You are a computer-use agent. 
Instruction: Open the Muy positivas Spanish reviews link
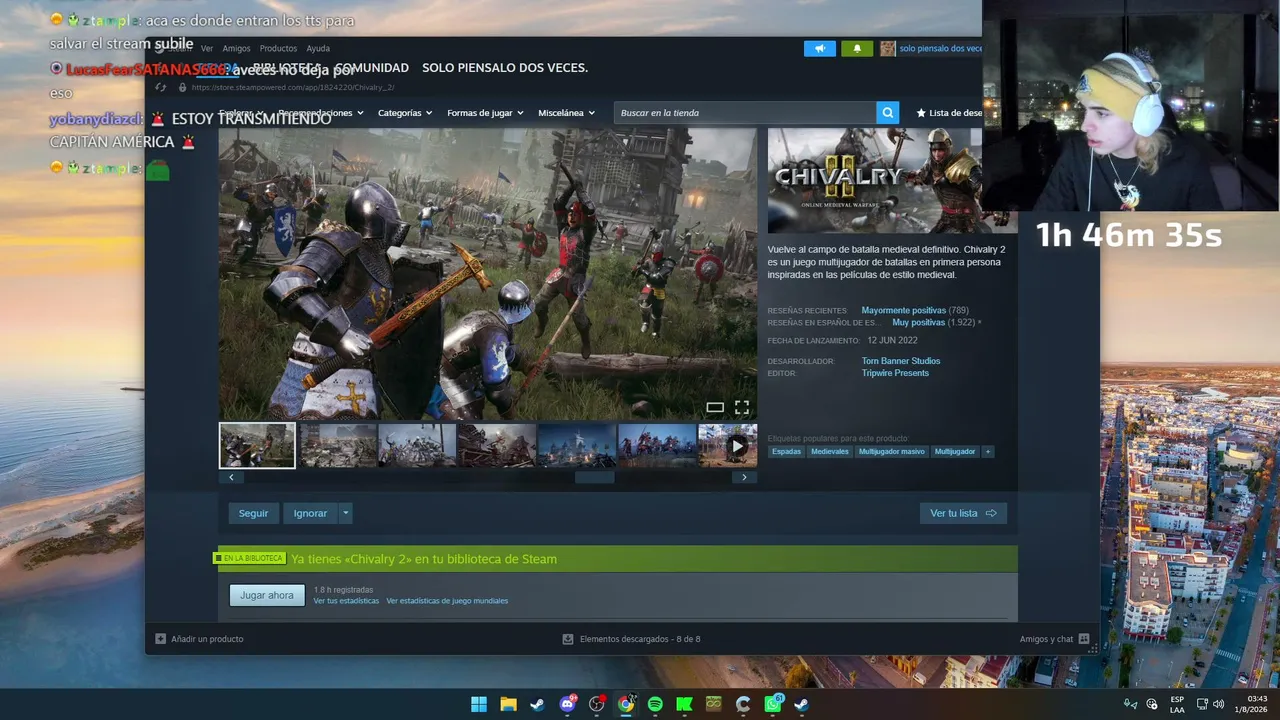(x=918, y=323)
